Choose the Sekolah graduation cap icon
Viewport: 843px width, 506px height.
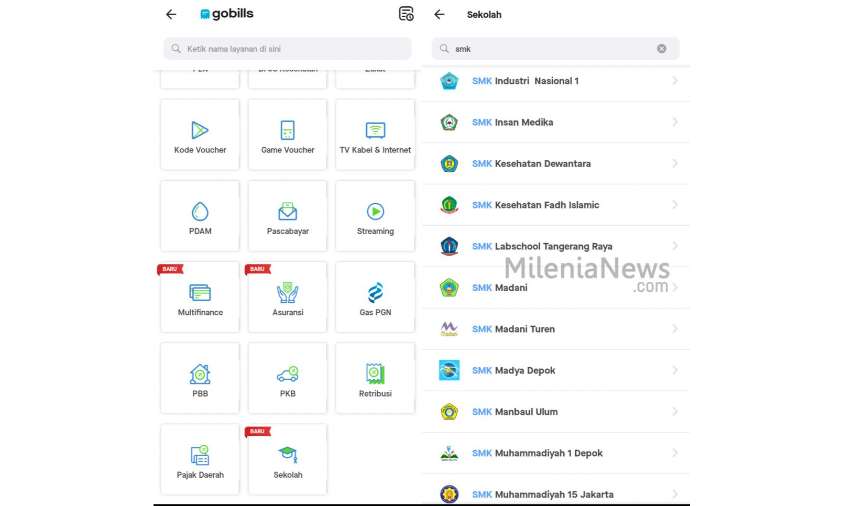click(x=287, y=454)
